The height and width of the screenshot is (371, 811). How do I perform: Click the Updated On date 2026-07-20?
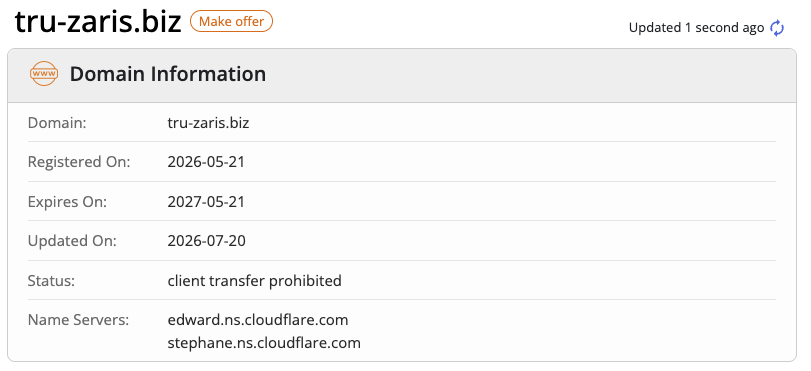pos(206,241)
